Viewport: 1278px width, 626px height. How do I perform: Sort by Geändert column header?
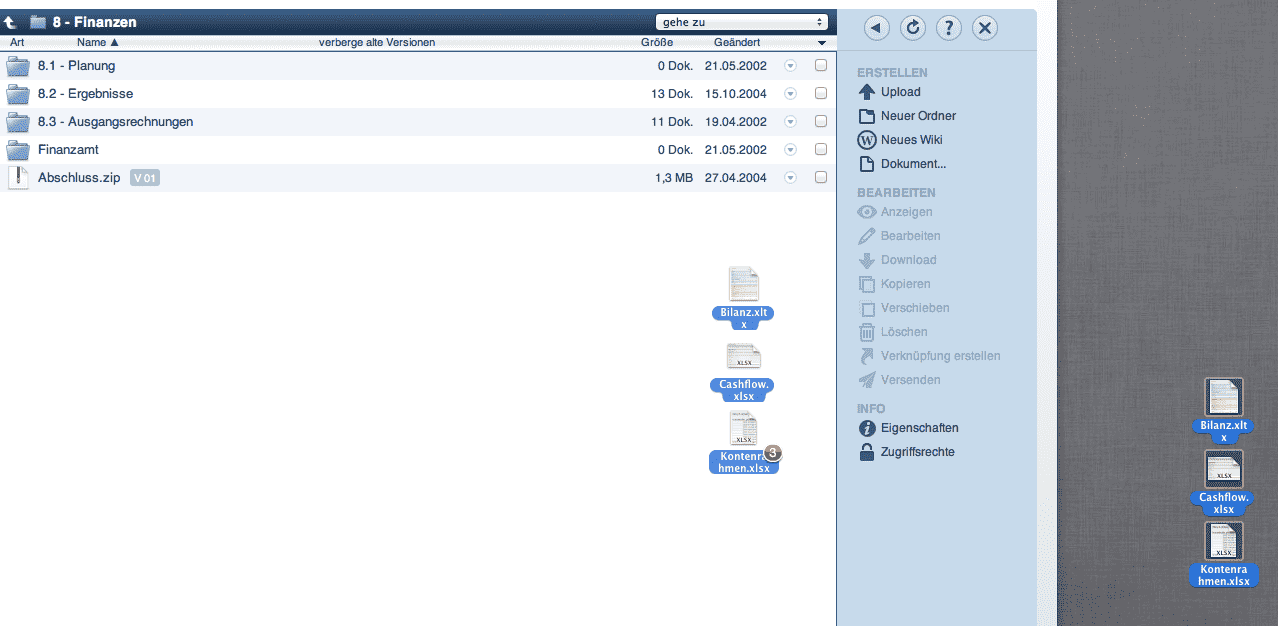[737, 43]
